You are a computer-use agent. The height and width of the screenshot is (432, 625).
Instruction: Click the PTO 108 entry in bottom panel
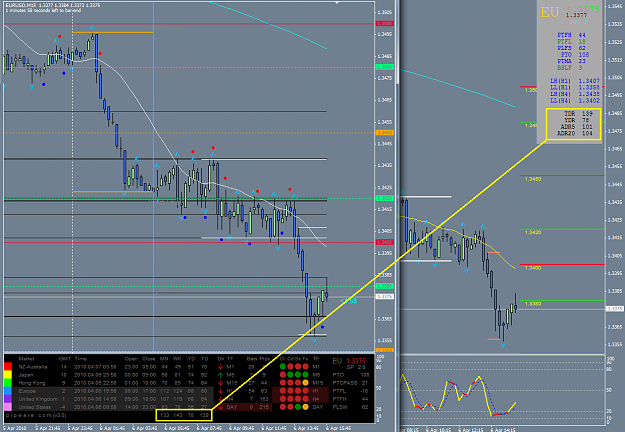coord(350,375)
